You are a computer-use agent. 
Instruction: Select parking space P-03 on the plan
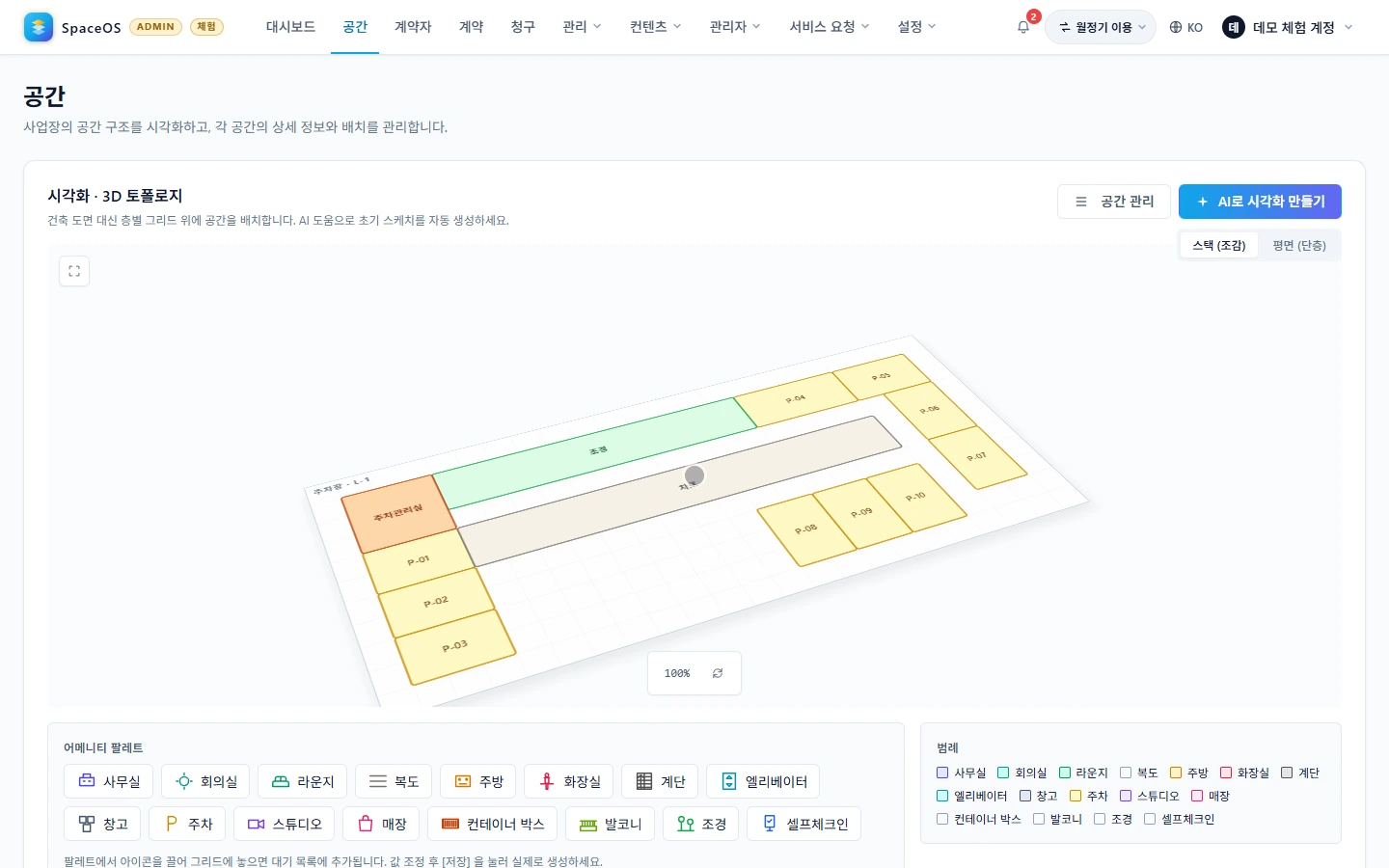pyautogui.click(x=455, y=646)
